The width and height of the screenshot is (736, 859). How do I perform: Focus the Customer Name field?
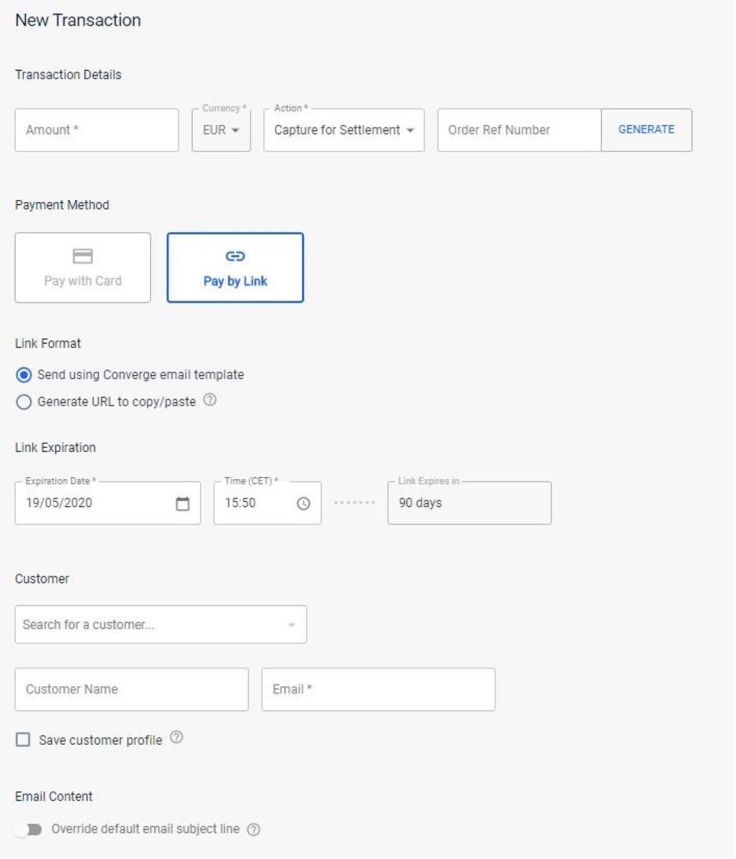coord(132,690)
